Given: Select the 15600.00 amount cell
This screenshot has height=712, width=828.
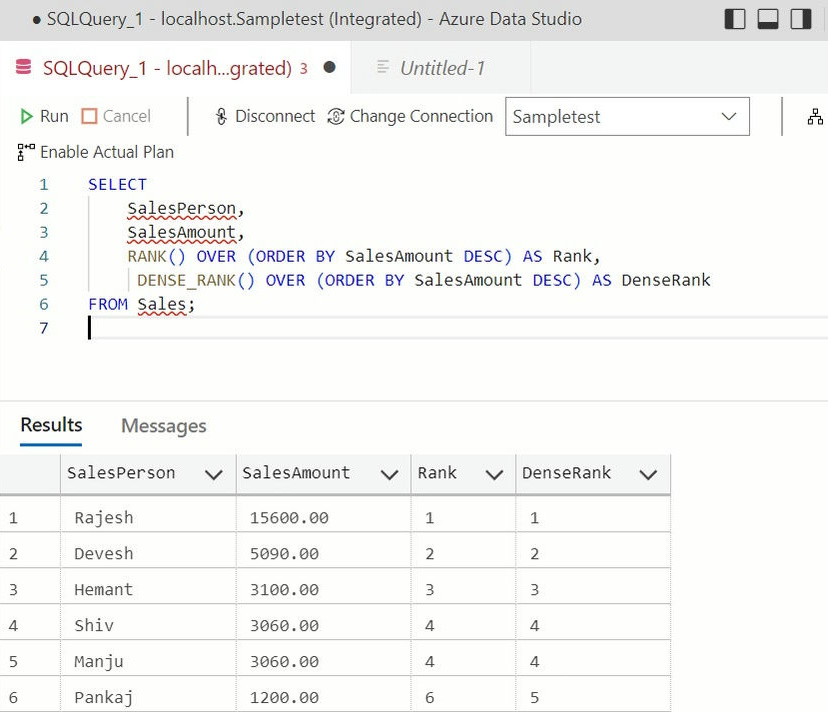Looking at the screenshot, I should [323, 517].
